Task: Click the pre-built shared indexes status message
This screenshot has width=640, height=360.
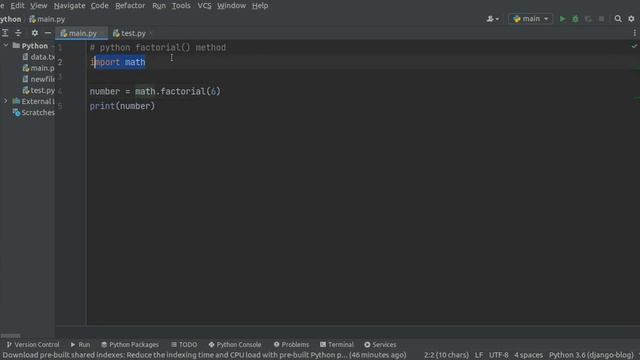Action: 204,355
